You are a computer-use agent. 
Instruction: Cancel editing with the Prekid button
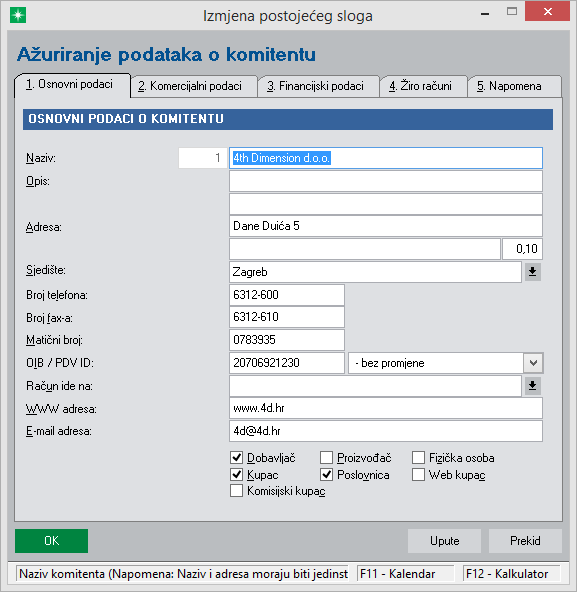pyautogui.click(x=525, y=541)
